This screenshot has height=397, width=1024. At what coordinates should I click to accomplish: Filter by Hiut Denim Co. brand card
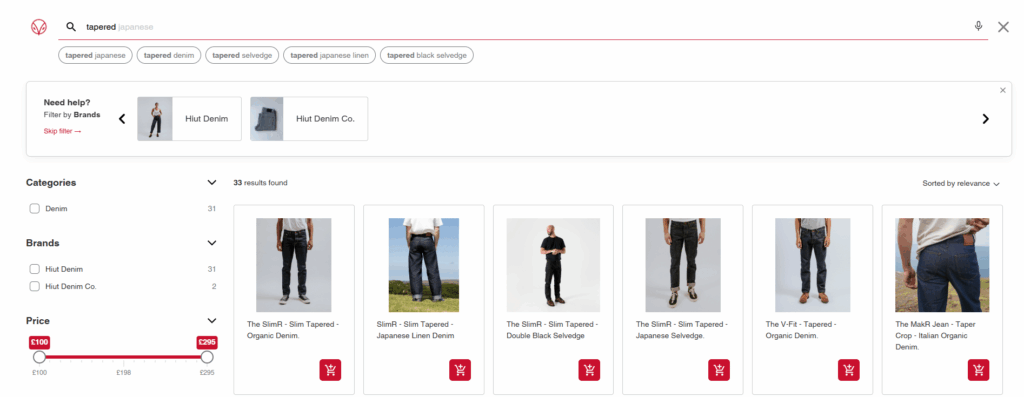click(309, 119)
